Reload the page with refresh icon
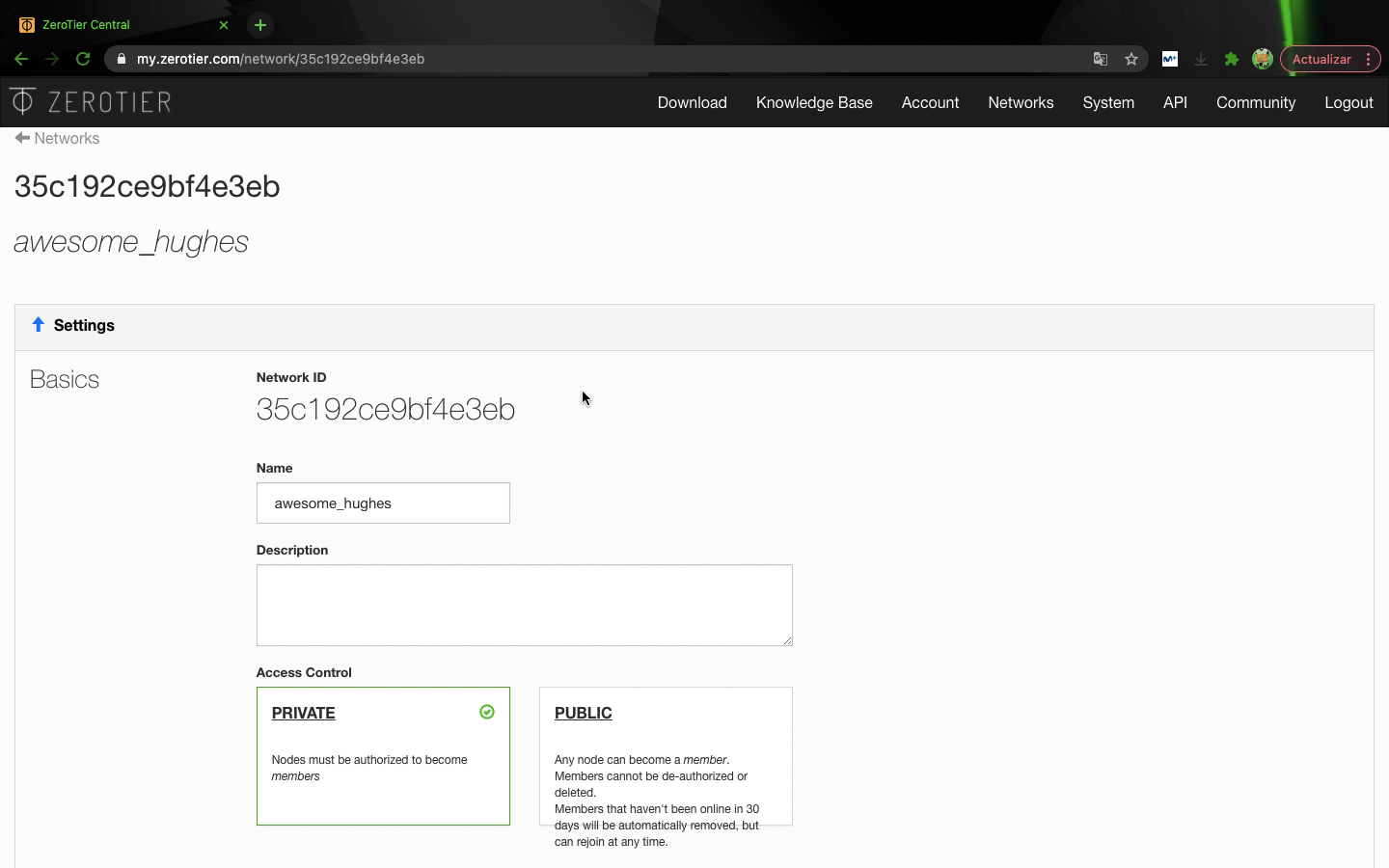Screen dimensions: 1389x868 tap(83, 59)
